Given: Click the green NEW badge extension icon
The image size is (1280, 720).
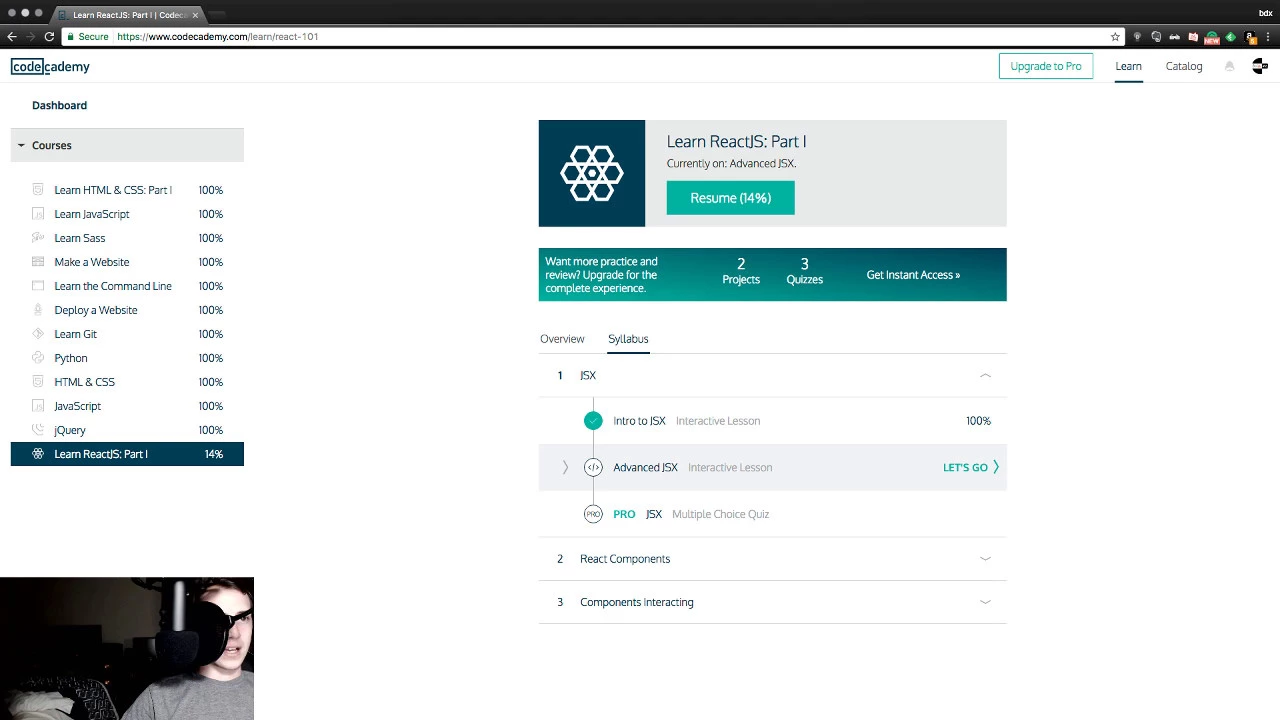Looking at the screenshot, I should [x=1212, y=38].
